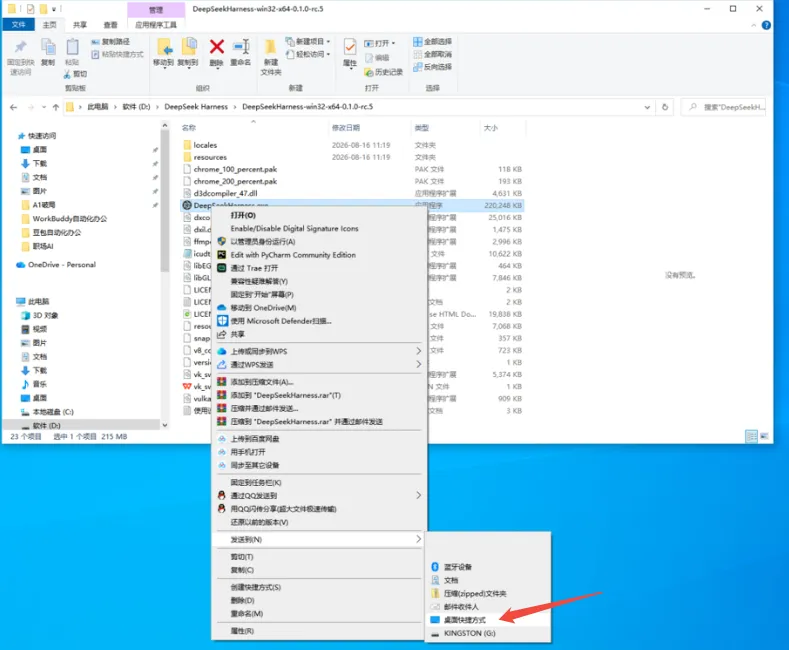Click the 新建文件夹 new folder icon

271,47
